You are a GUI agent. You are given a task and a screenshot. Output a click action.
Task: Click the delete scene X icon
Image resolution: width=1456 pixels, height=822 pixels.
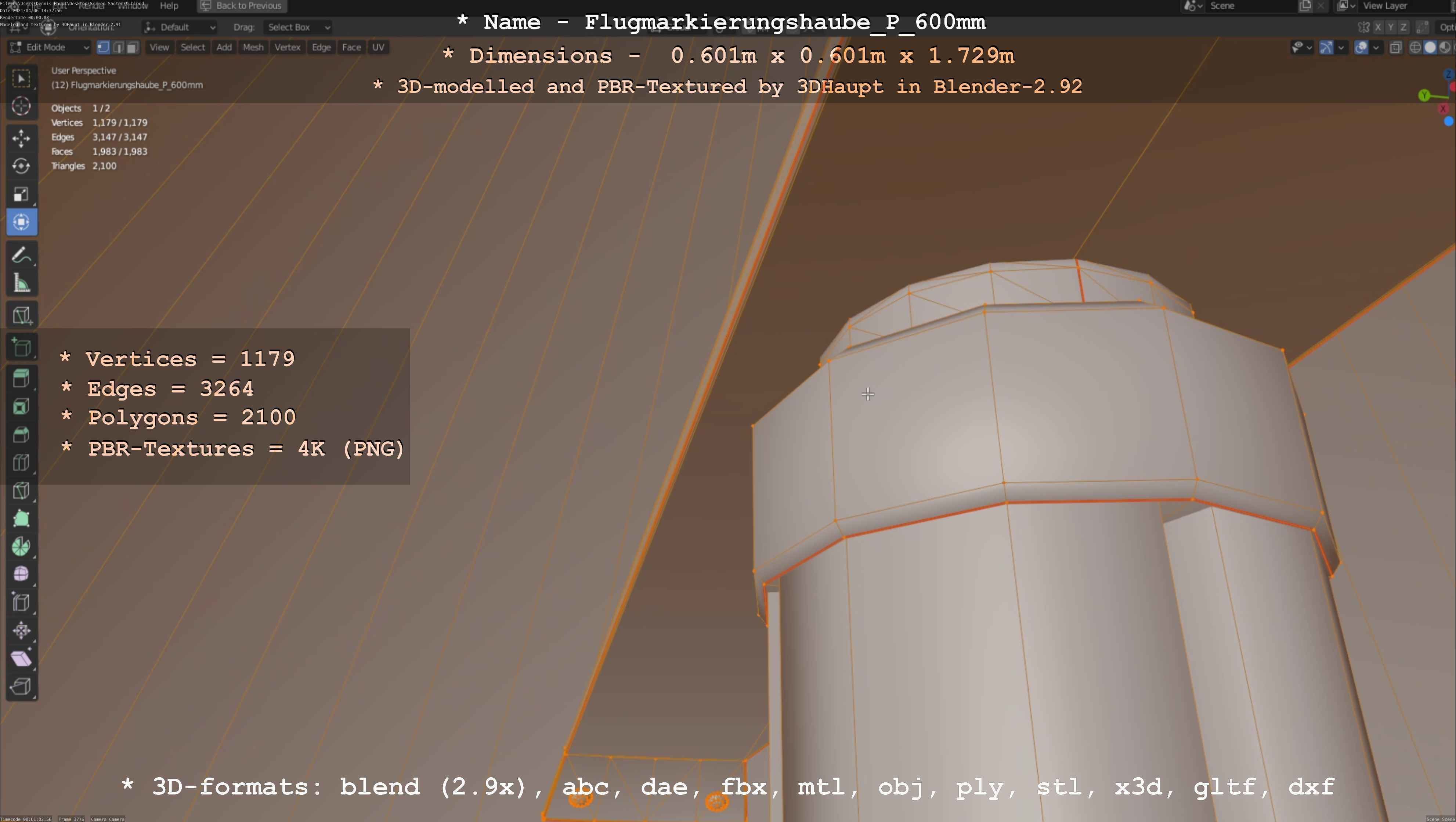point(1320,6)
